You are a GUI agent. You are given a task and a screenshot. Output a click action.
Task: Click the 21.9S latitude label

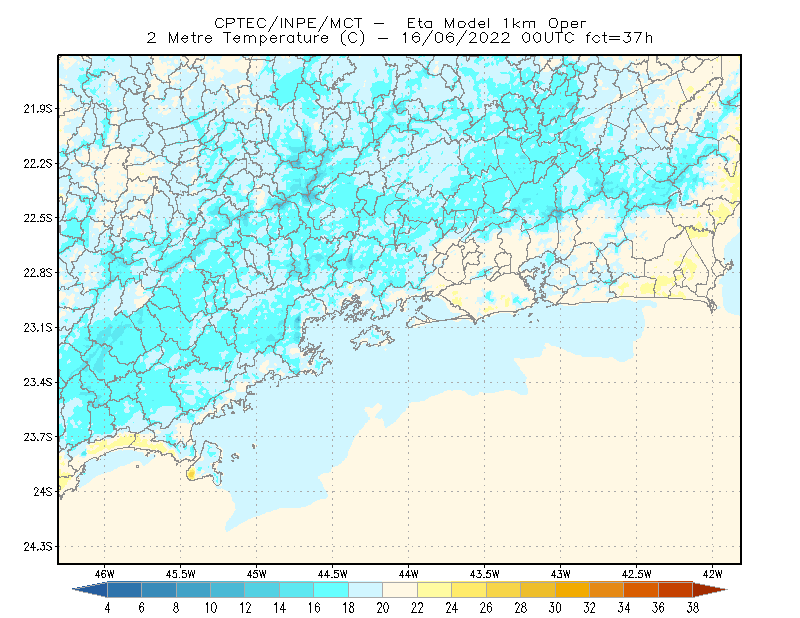tap(38, 109)
